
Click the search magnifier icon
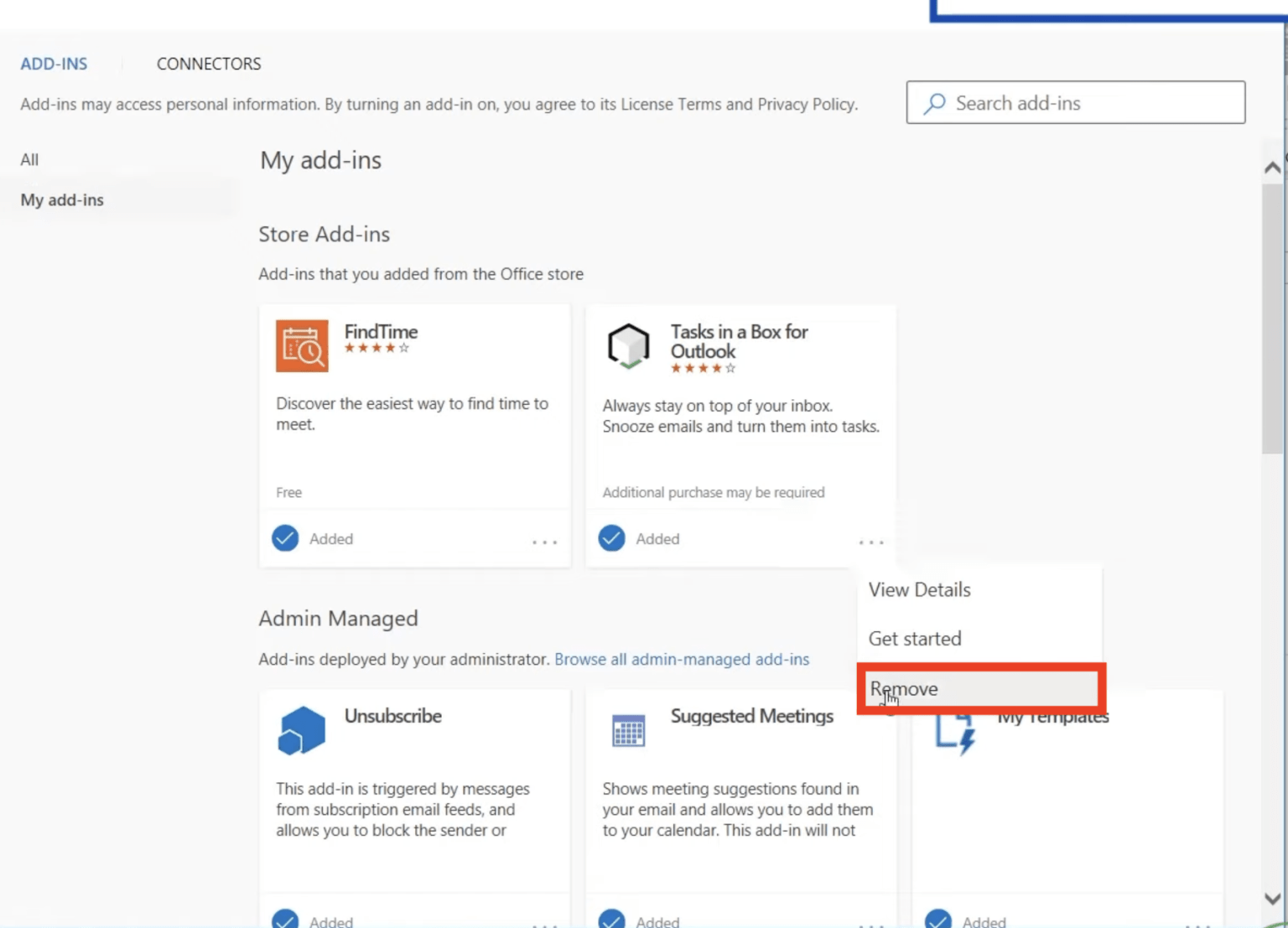pos(935,102)
